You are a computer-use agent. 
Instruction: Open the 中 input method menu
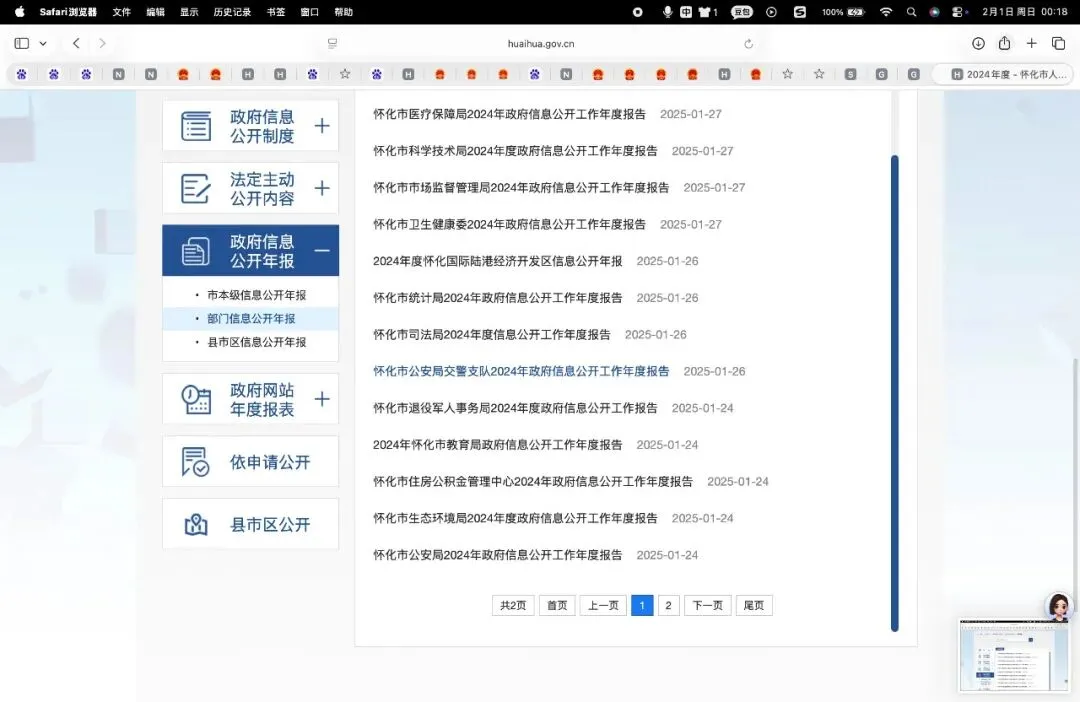pyautogui.click(x=686, y=12)
